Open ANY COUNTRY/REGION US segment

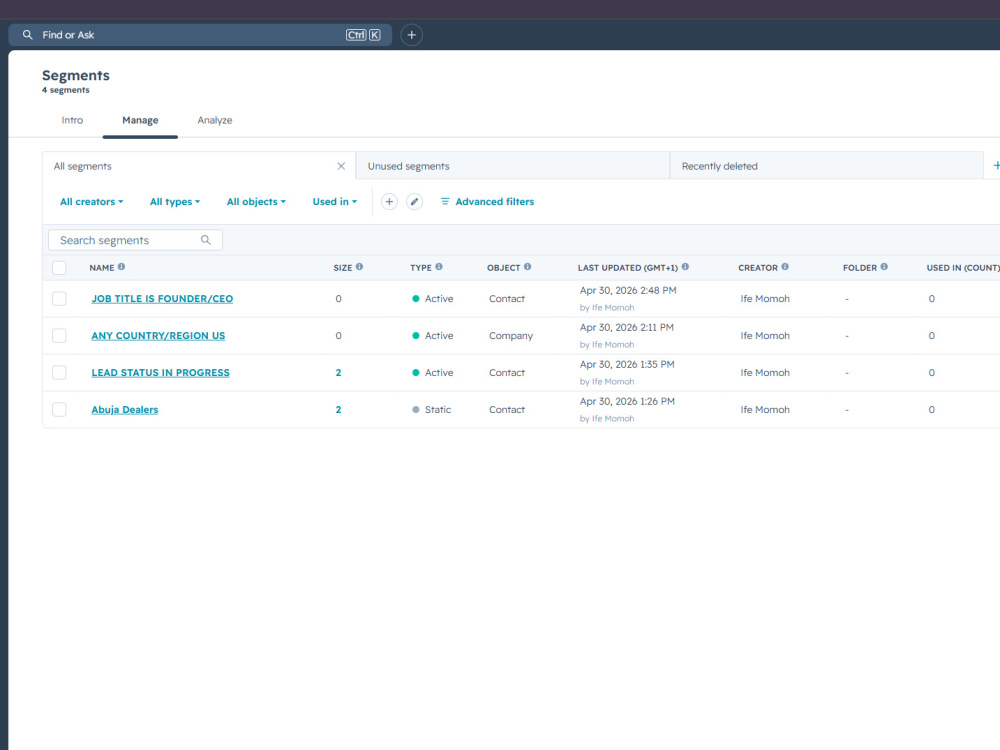(x=158, y=335)
